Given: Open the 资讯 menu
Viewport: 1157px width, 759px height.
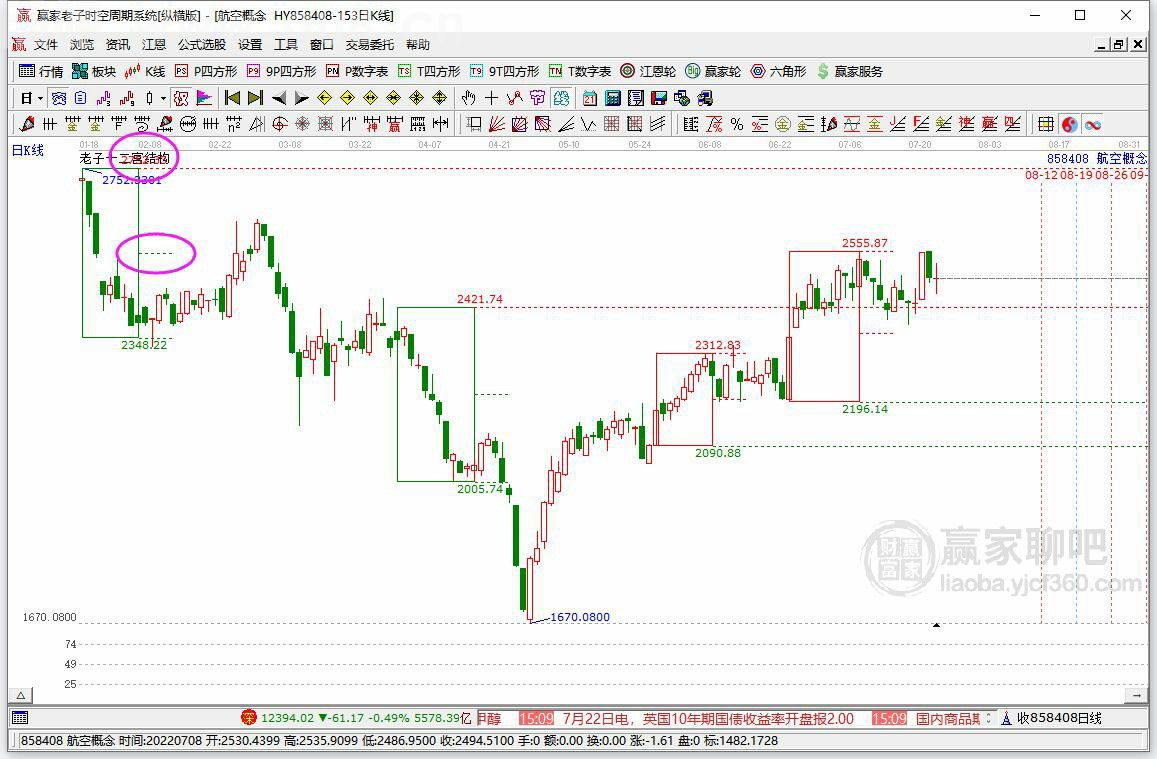Looking at the screenshot, I should 118,44.
